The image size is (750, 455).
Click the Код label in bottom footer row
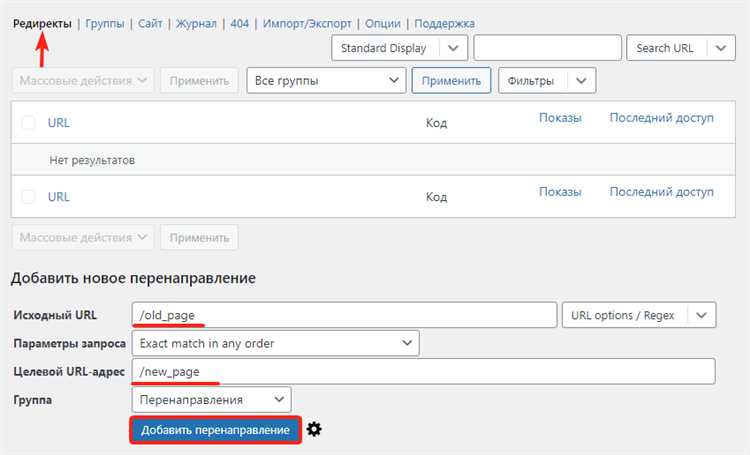click(436, 196)
